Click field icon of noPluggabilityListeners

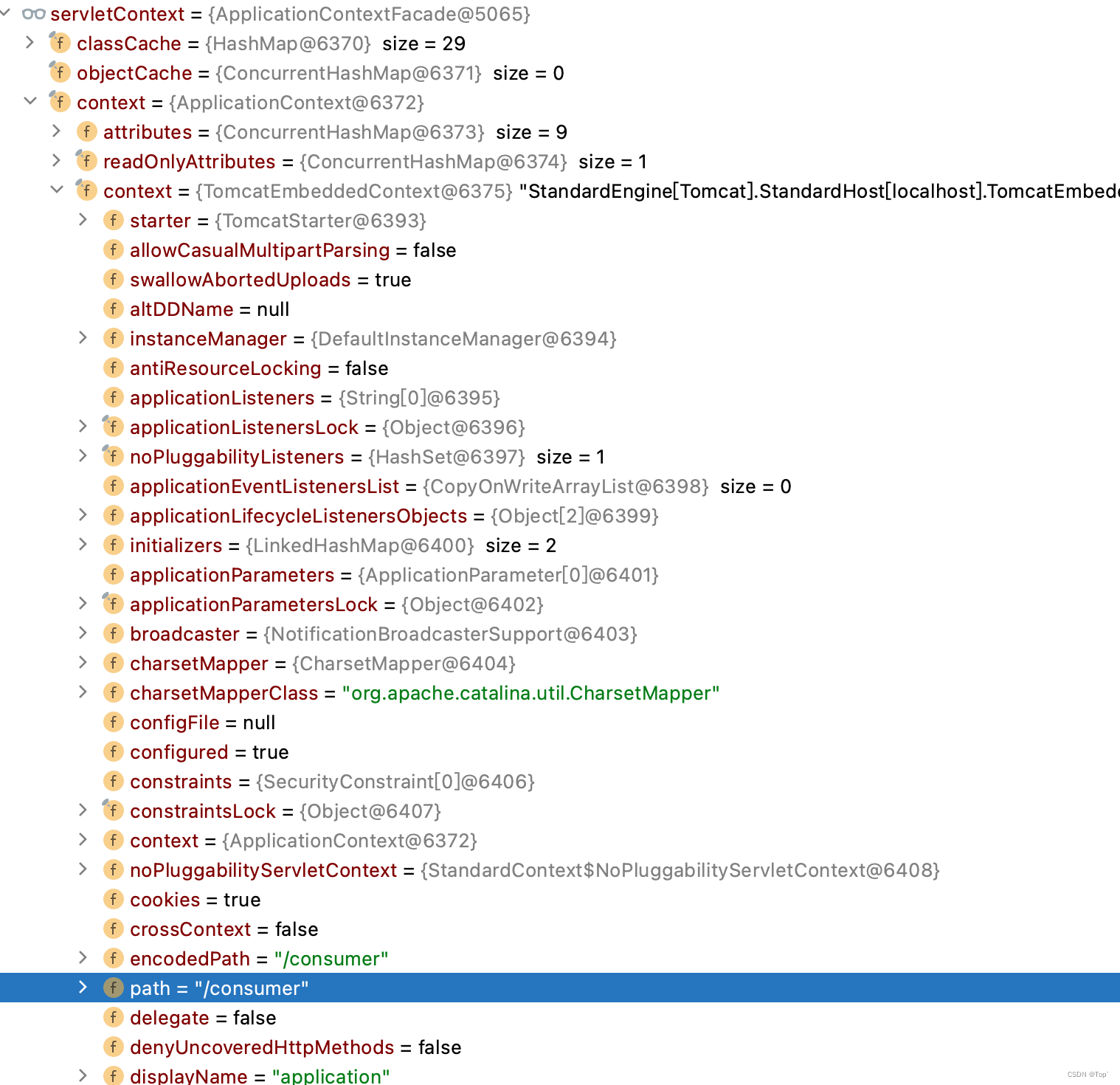click(113, 456)
